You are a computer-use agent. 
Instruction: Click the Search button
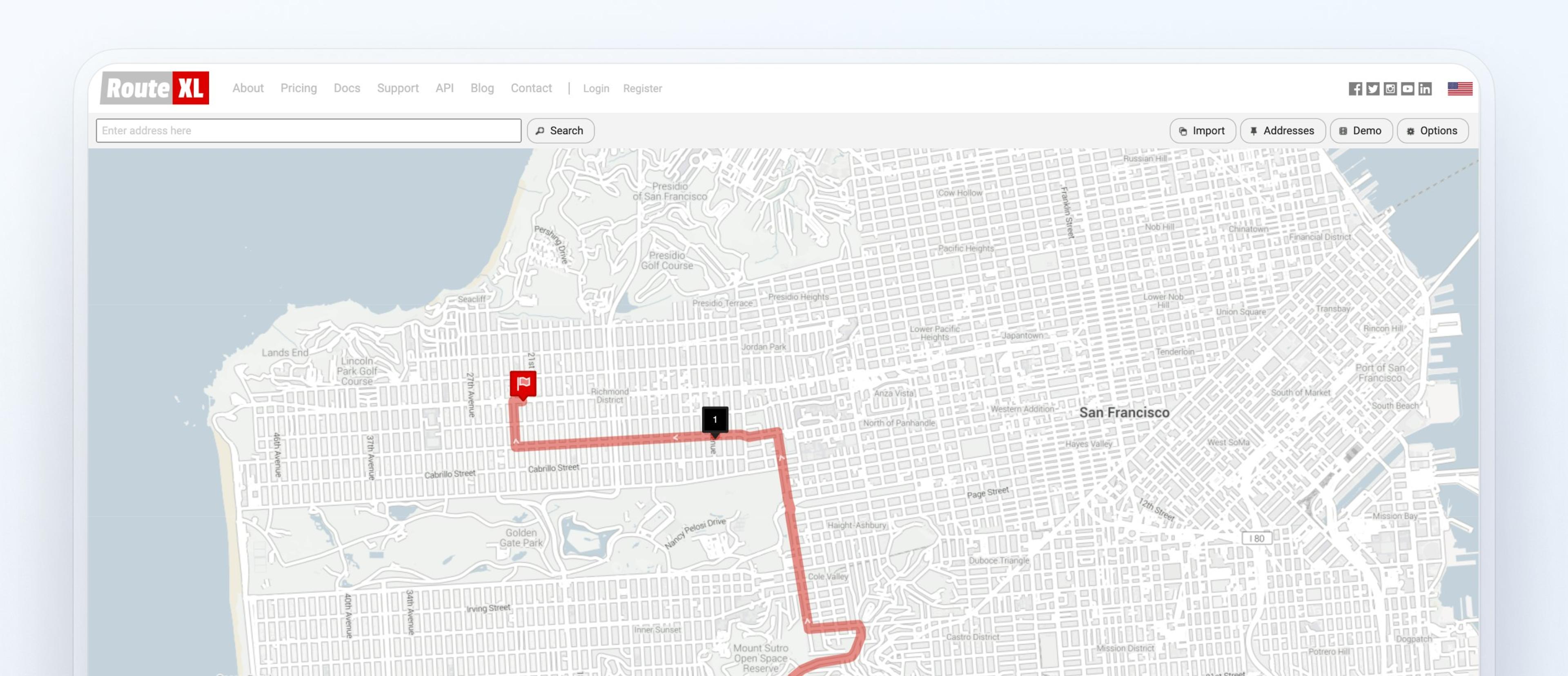[561, 131]
